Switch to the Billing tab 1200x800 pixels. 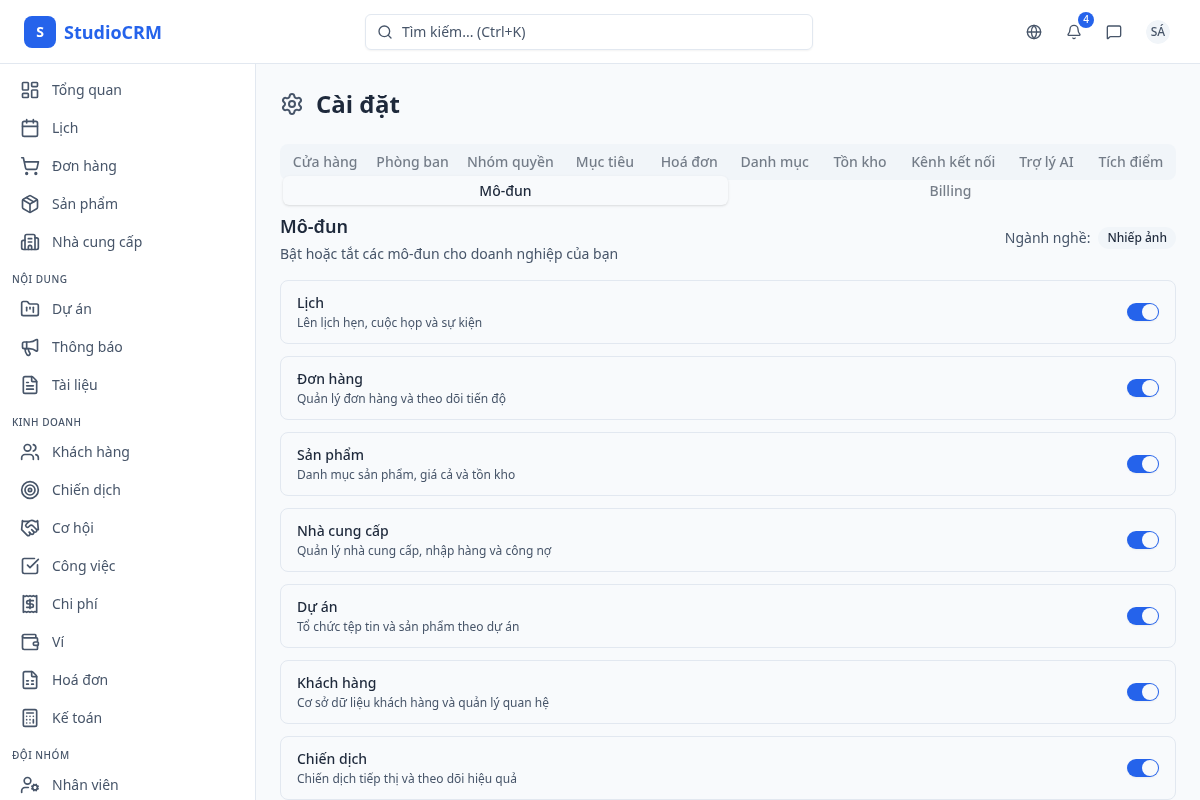950,191
